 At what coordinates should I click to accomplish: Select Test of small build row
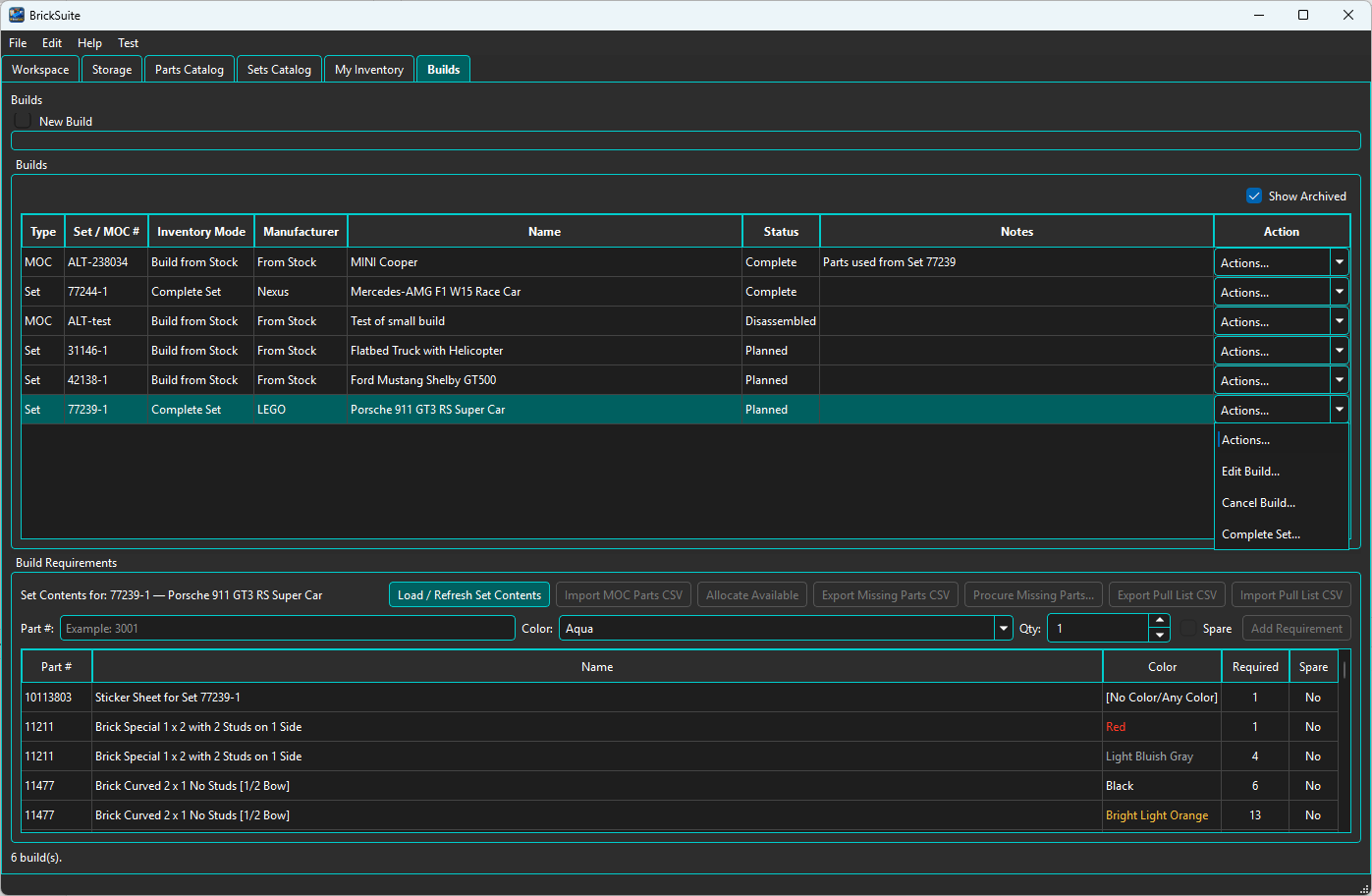(x=617, y=321)
